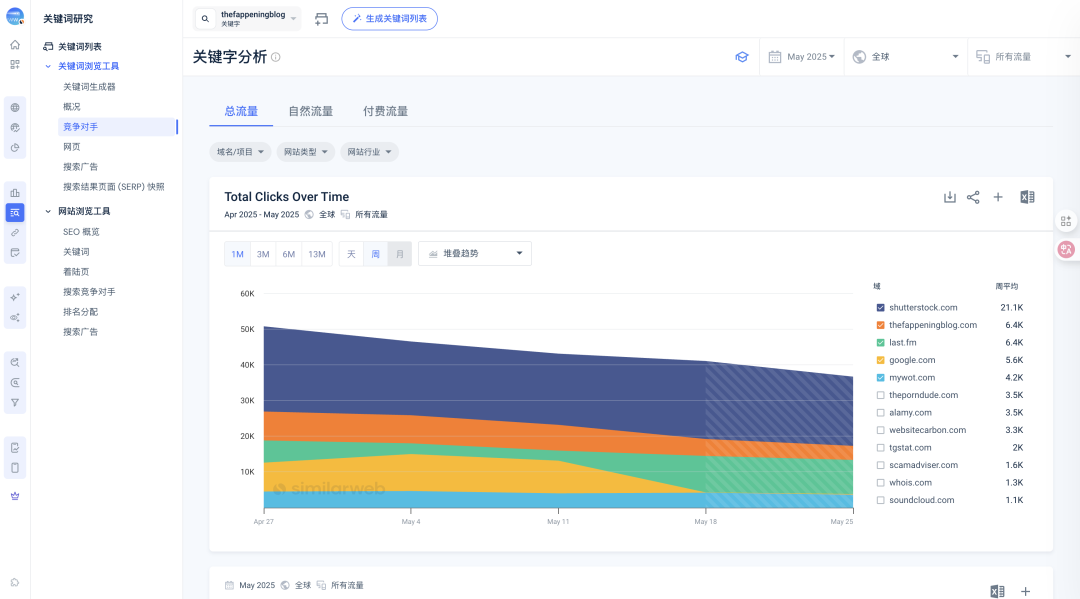Viewport: 1080px width, 599px height.
Task: Open the home icon in left sidebar
Action: click(14, 45)
